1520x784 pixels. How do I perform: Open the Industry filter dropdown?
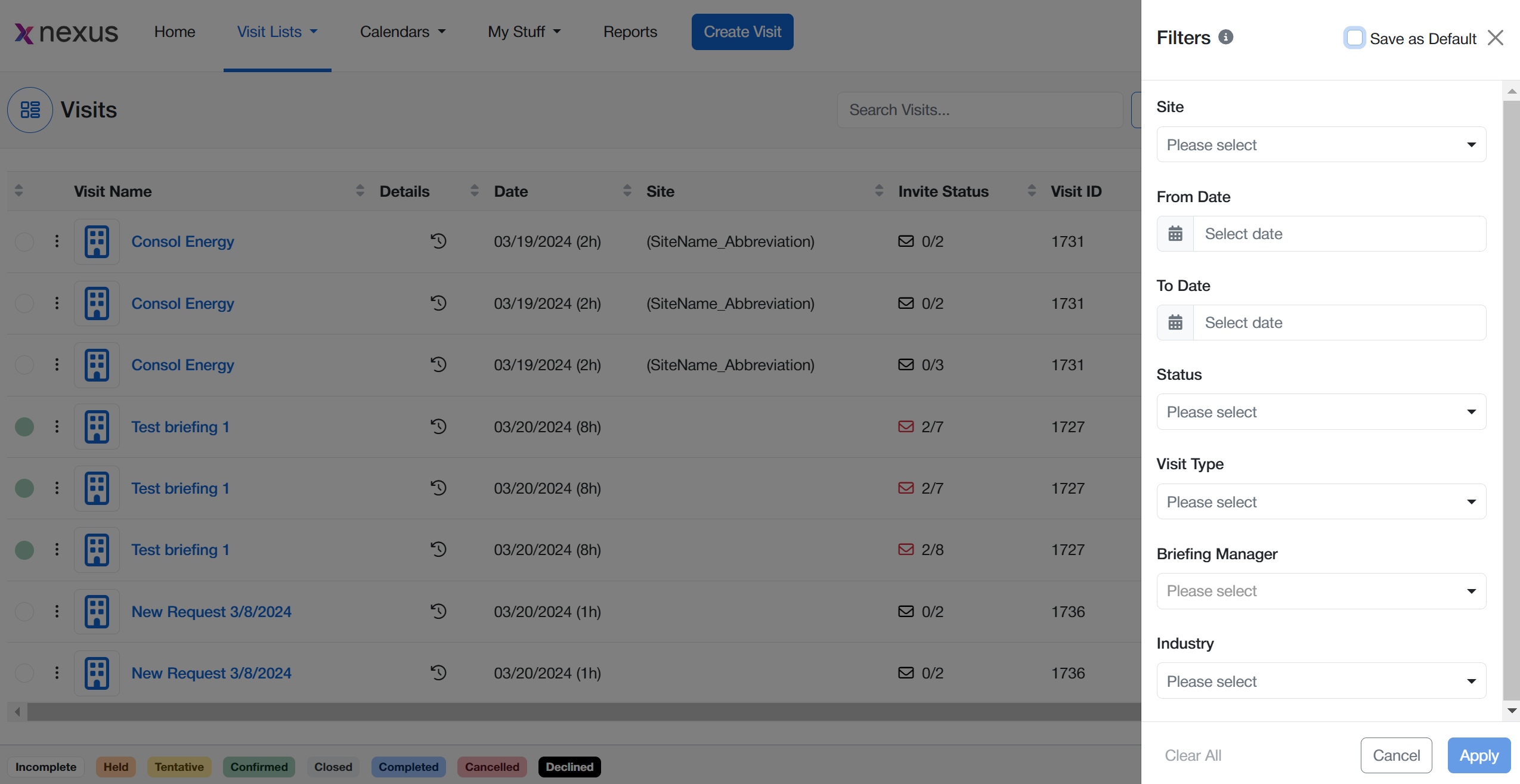click(1320, 681)
